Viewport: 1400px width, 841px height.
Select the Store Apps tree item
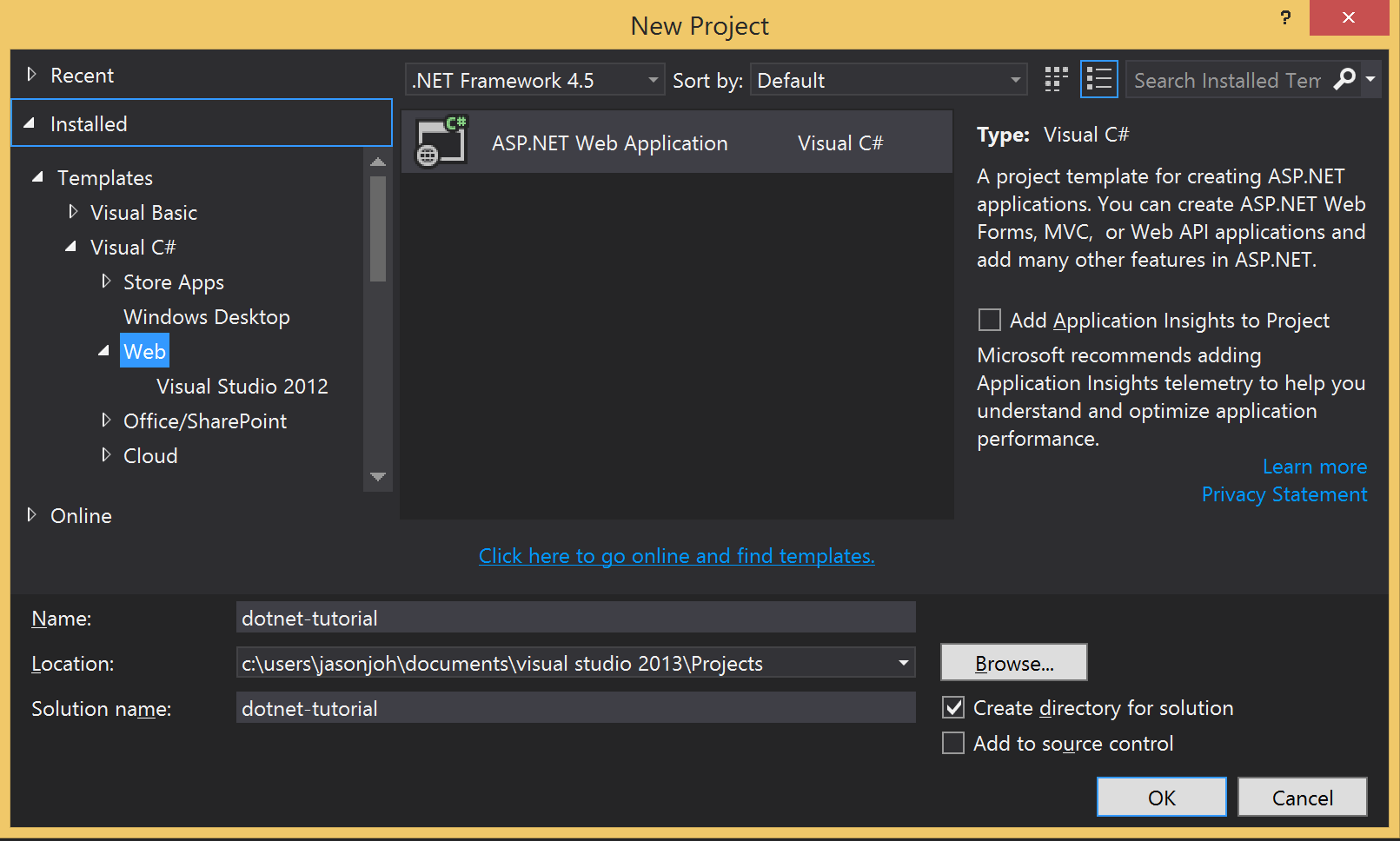(174, 282)
